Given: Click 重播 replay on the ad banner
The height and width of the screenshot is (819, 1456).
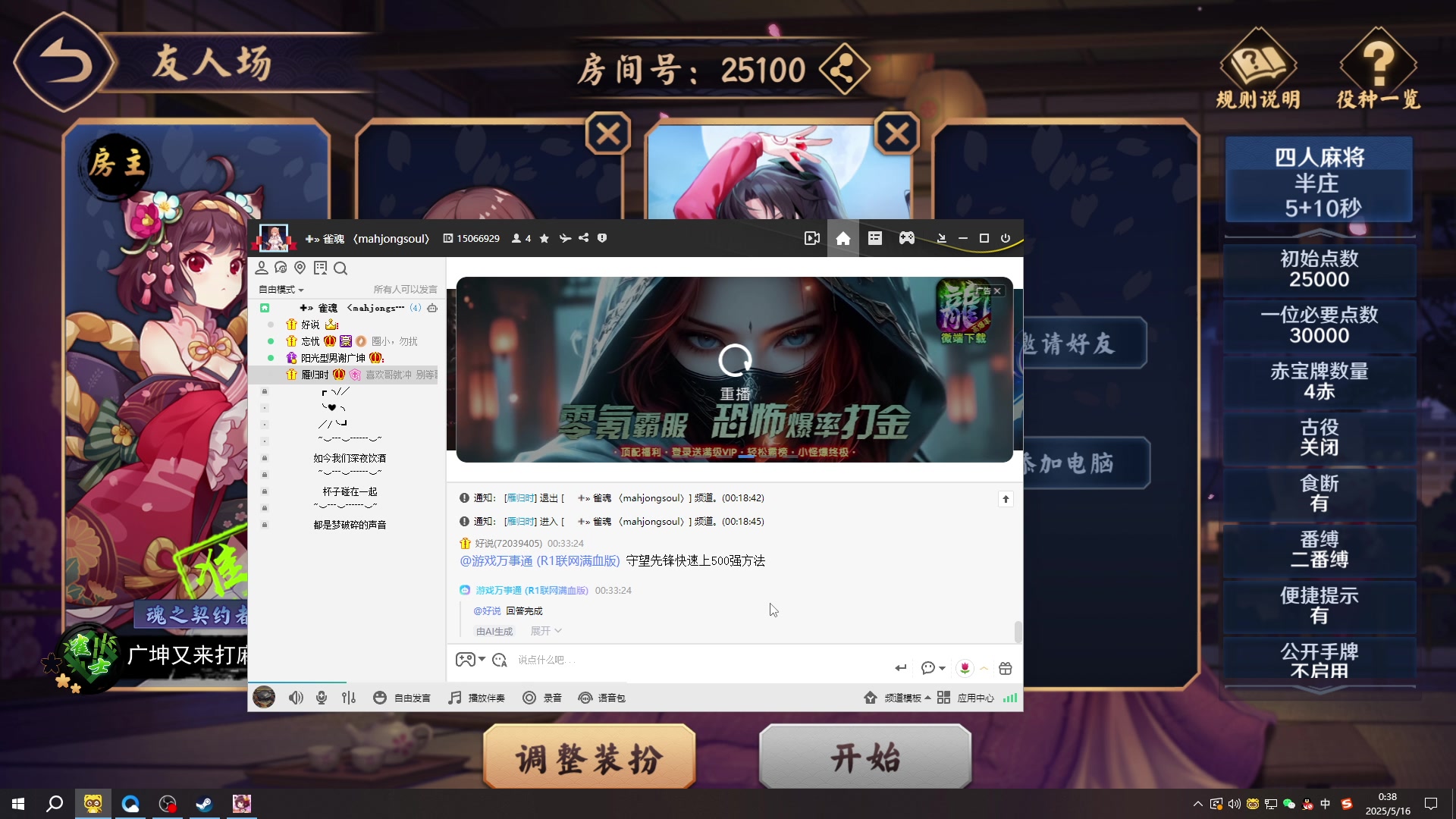Looking at the screenshot, I should (735, 372).
